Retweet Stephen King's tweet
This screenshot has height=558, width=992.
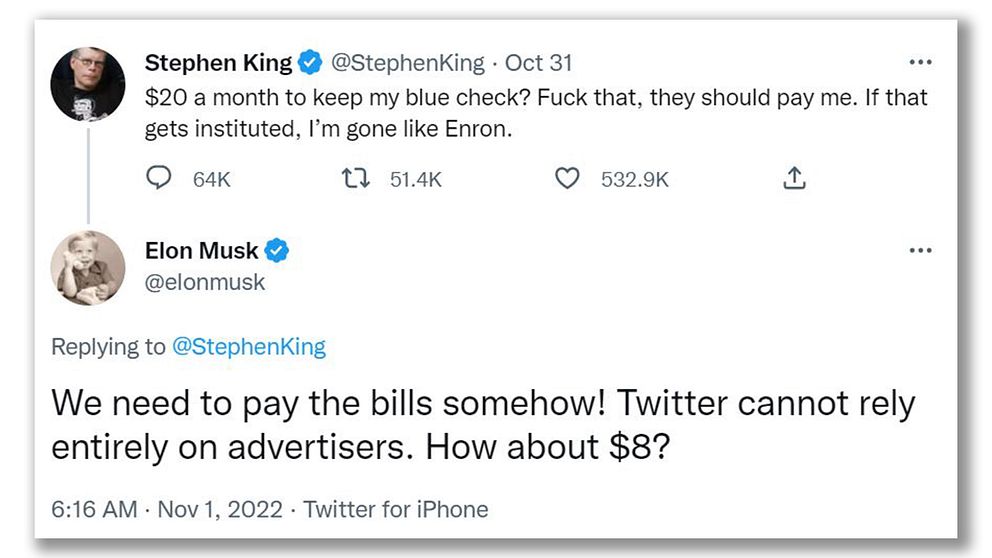[x=353, y=179]
